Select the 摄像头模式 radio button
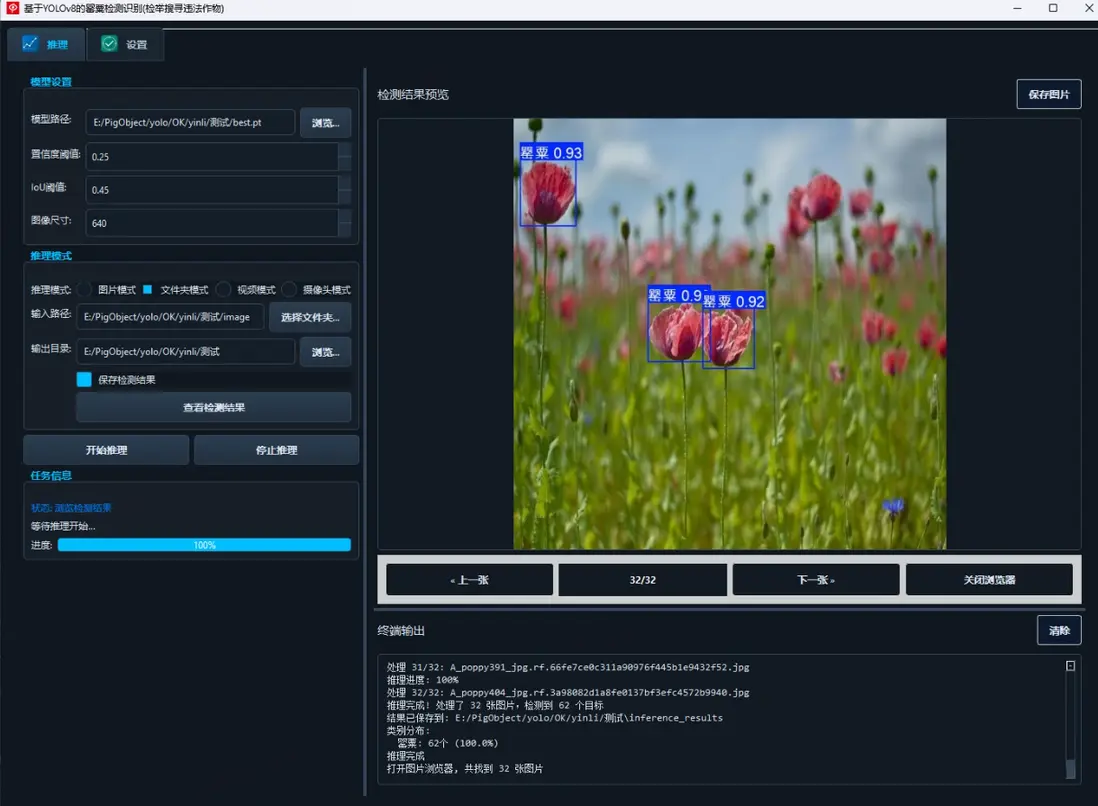 (x=290, y=289)
